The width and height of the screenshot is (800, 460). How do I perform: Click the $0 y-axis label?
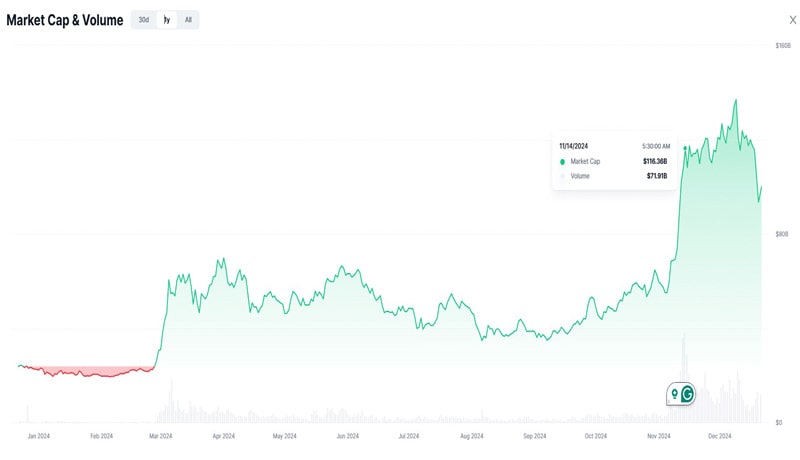coord(779,423)
